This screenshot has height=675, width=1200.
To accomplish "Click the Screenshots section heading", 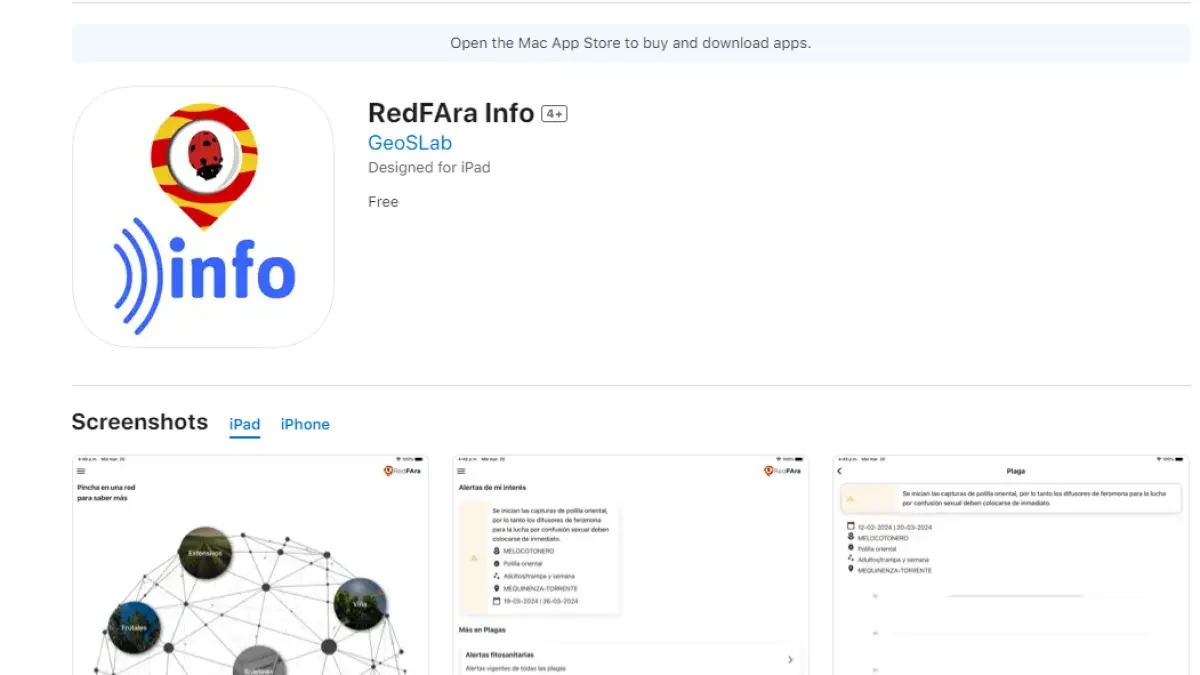I will click(x=139, y=422).
